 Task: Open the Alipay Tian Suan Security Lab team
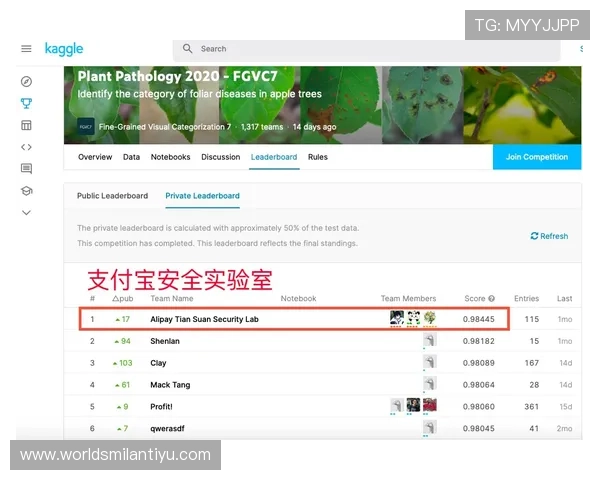204,319
